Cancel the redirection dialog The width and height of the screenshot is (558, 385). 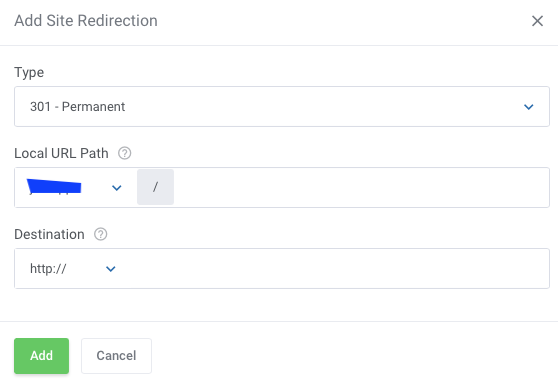tap(116, 356)
